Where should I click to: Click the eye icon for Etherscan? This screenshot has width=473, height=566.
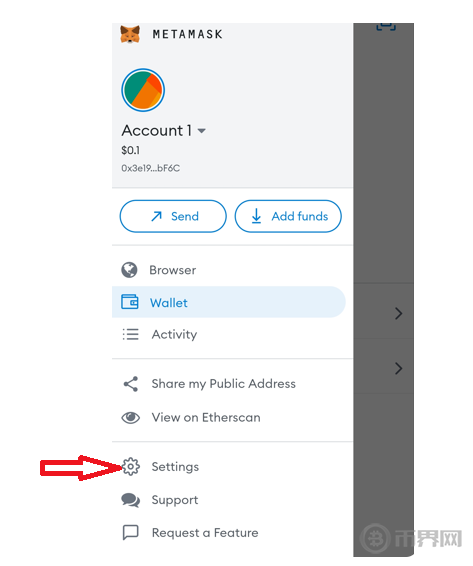(x=130, y=418)
